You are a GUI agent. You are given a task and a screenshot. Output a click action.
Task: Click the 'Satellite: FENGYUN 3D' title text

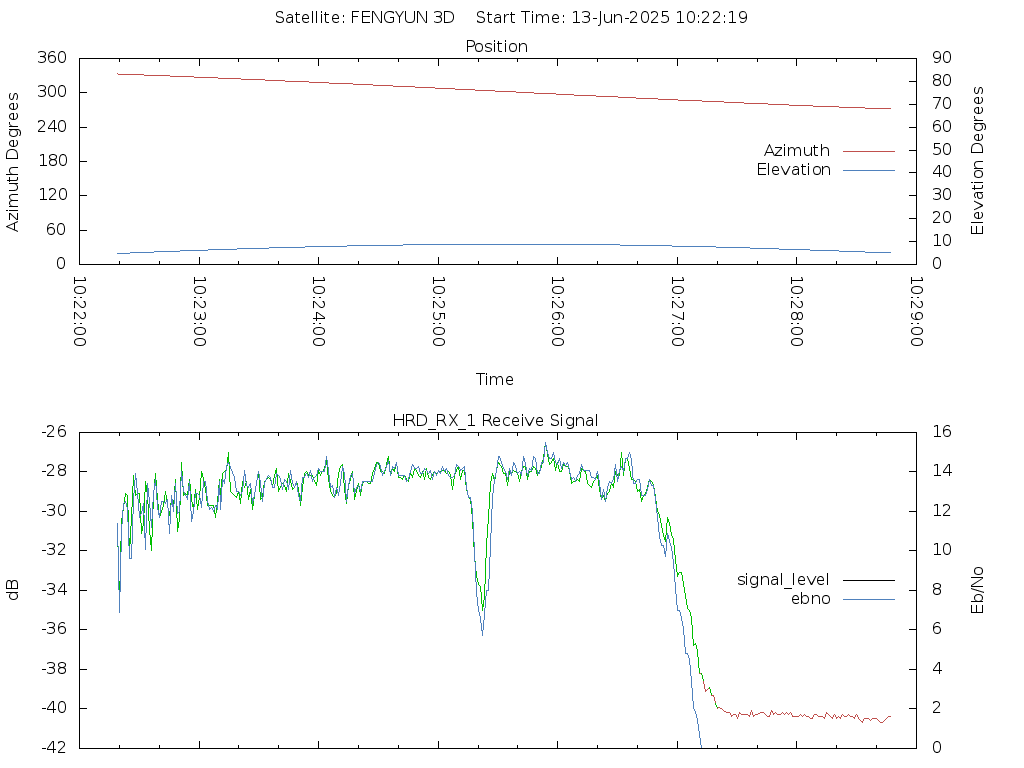pos(364,18)
